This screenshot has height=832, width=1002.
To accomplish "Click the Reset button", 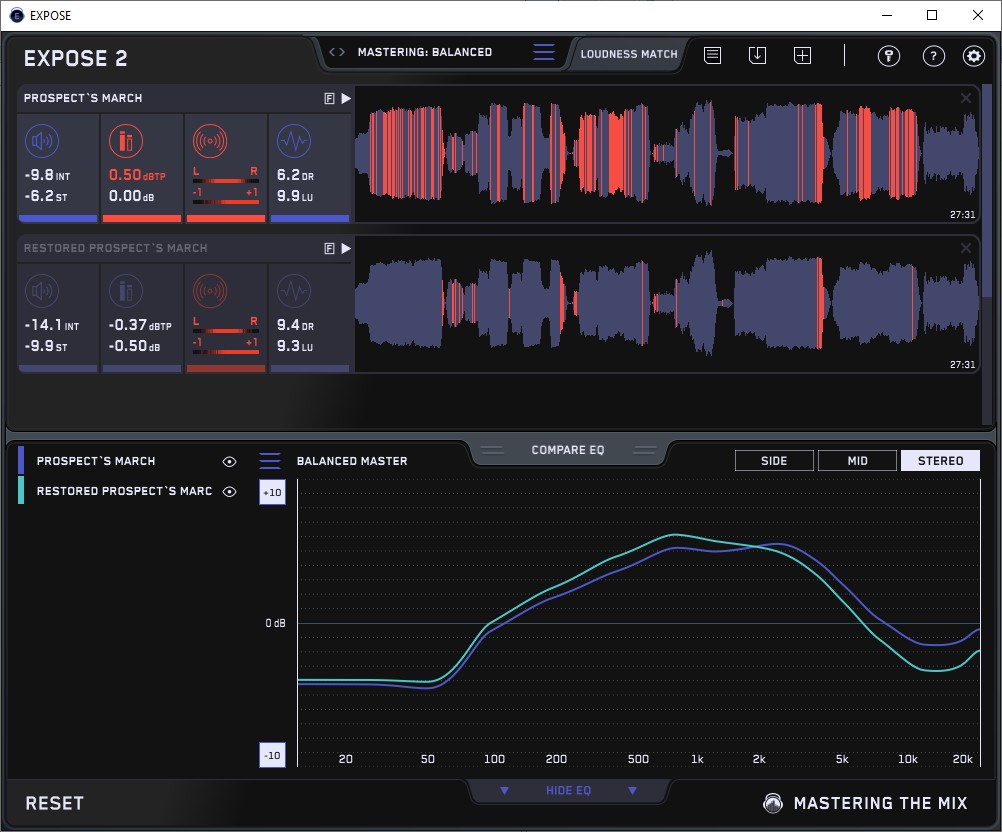I will tap(54, 803).
